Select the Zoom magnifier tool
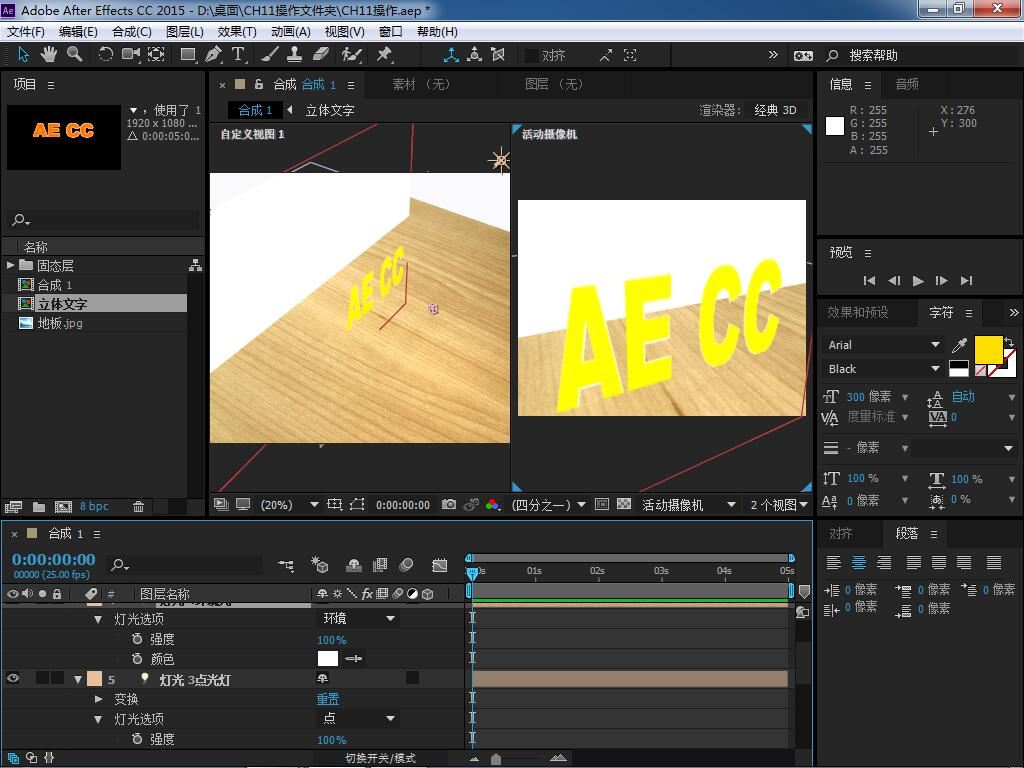Image resolution: width=1024 pixels, height=768 pixels. 74,55
